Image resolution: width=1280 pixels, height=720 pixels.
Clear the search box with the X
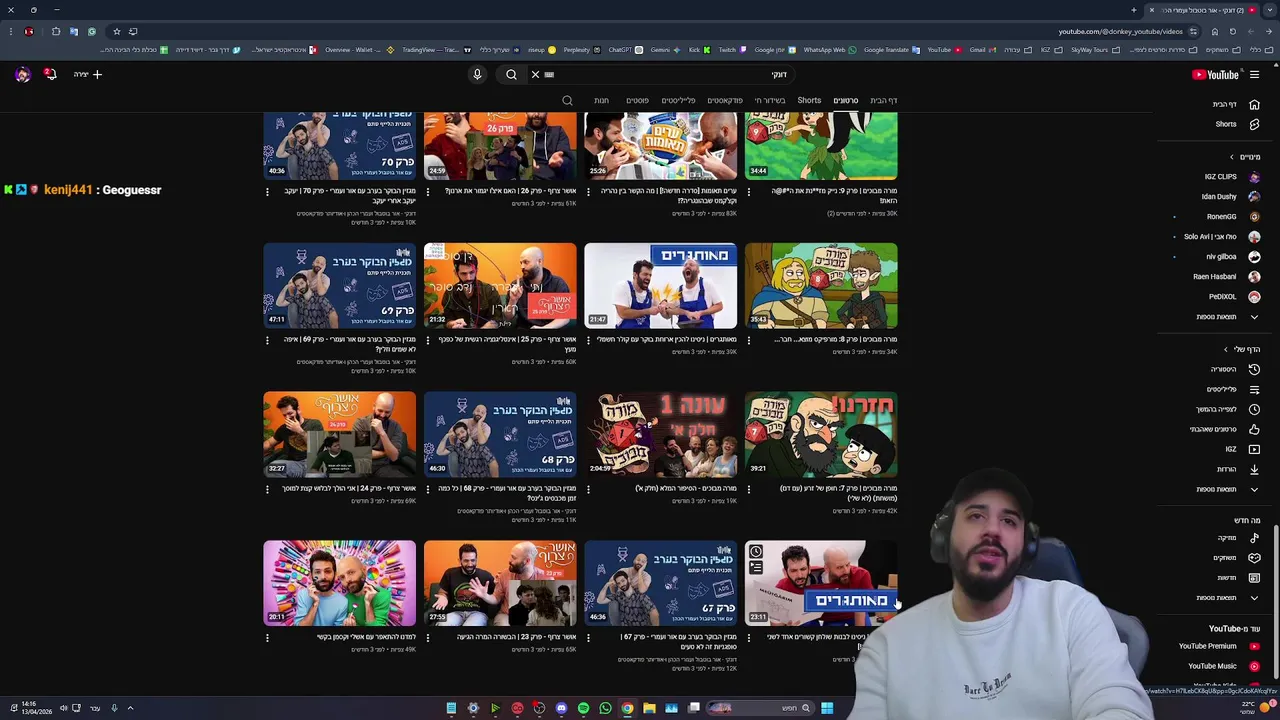(x=535, y=74)
